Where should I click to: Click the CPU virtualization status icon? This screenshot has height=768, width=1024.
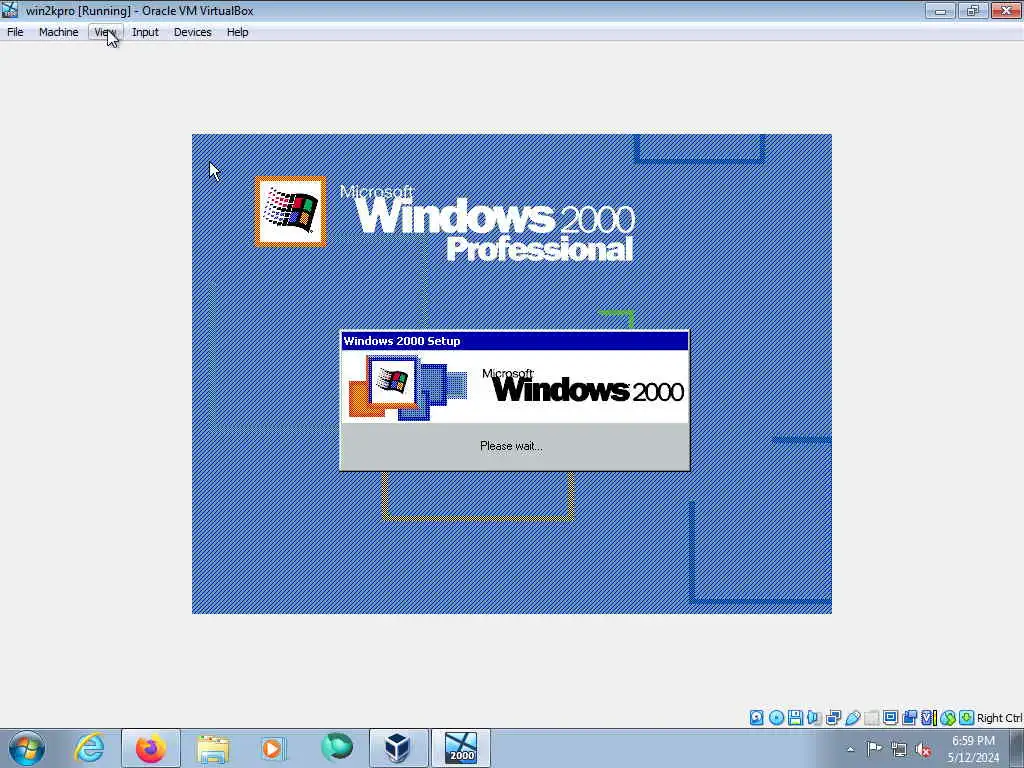click(x=929, y=718)
